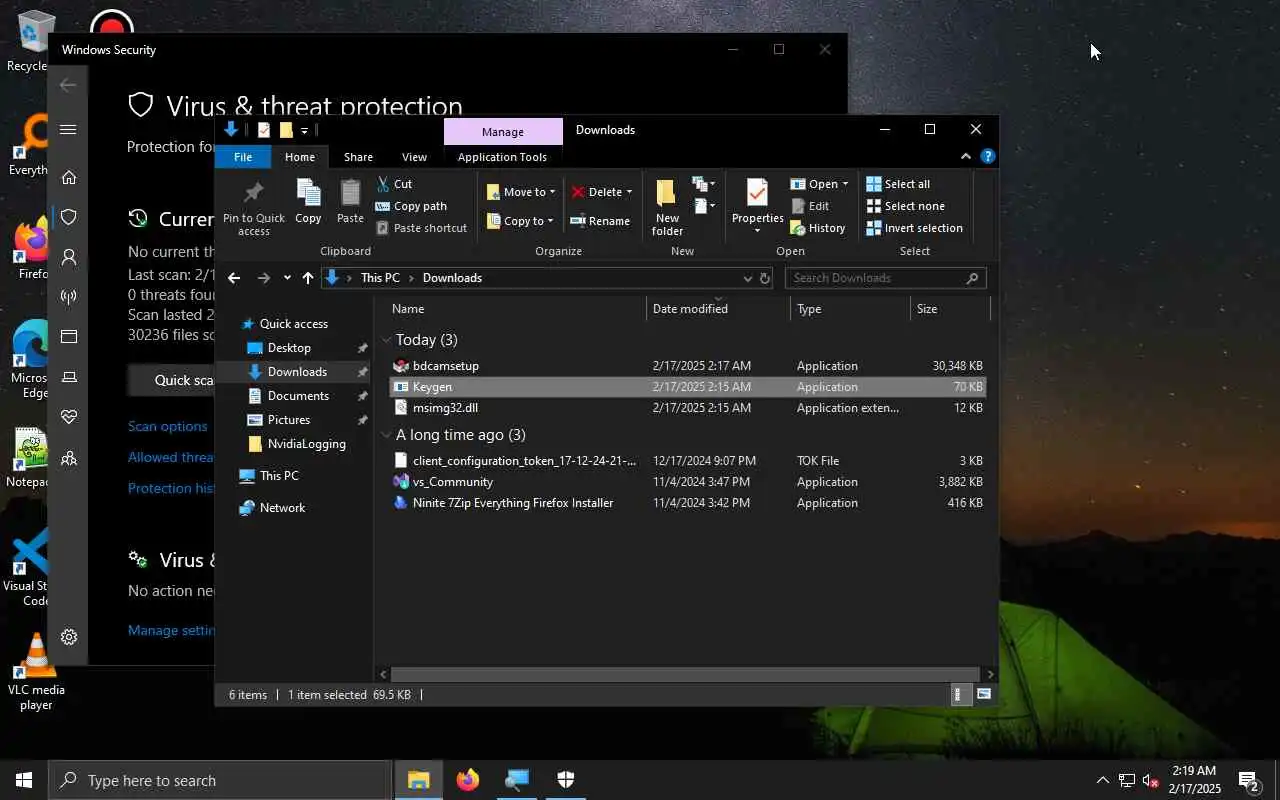This screenshot has height=800, width=1280.
Task: Open the Delete dropdown arrow
Action: click(x=629, y=192)
